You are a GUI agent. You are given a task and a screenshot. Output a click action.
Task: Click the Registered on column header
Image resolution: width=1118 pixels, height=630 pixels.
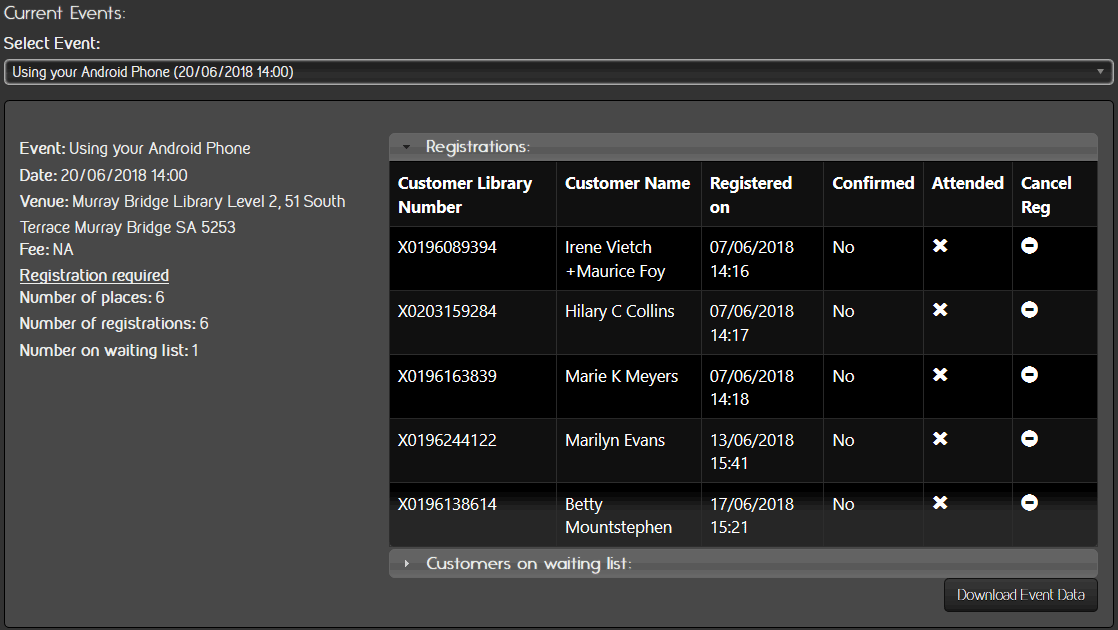click(750, 195)
